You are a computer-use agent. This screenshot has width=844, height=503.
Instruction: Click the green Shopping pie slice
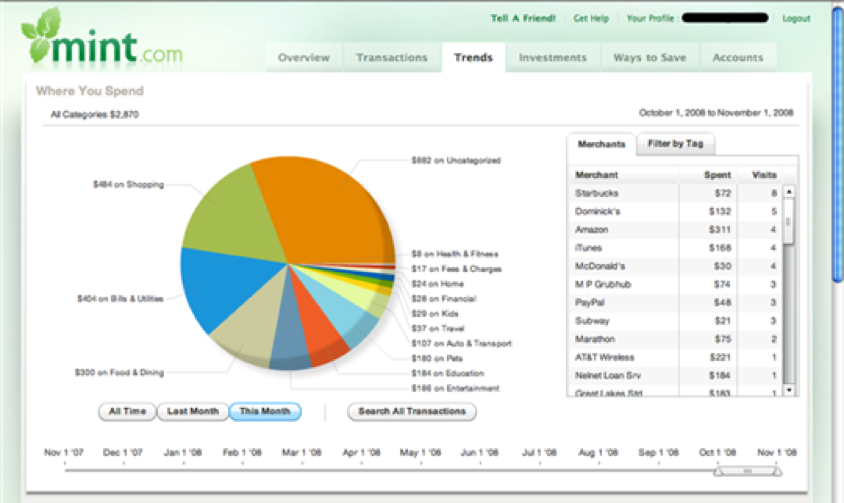[237, 215]
